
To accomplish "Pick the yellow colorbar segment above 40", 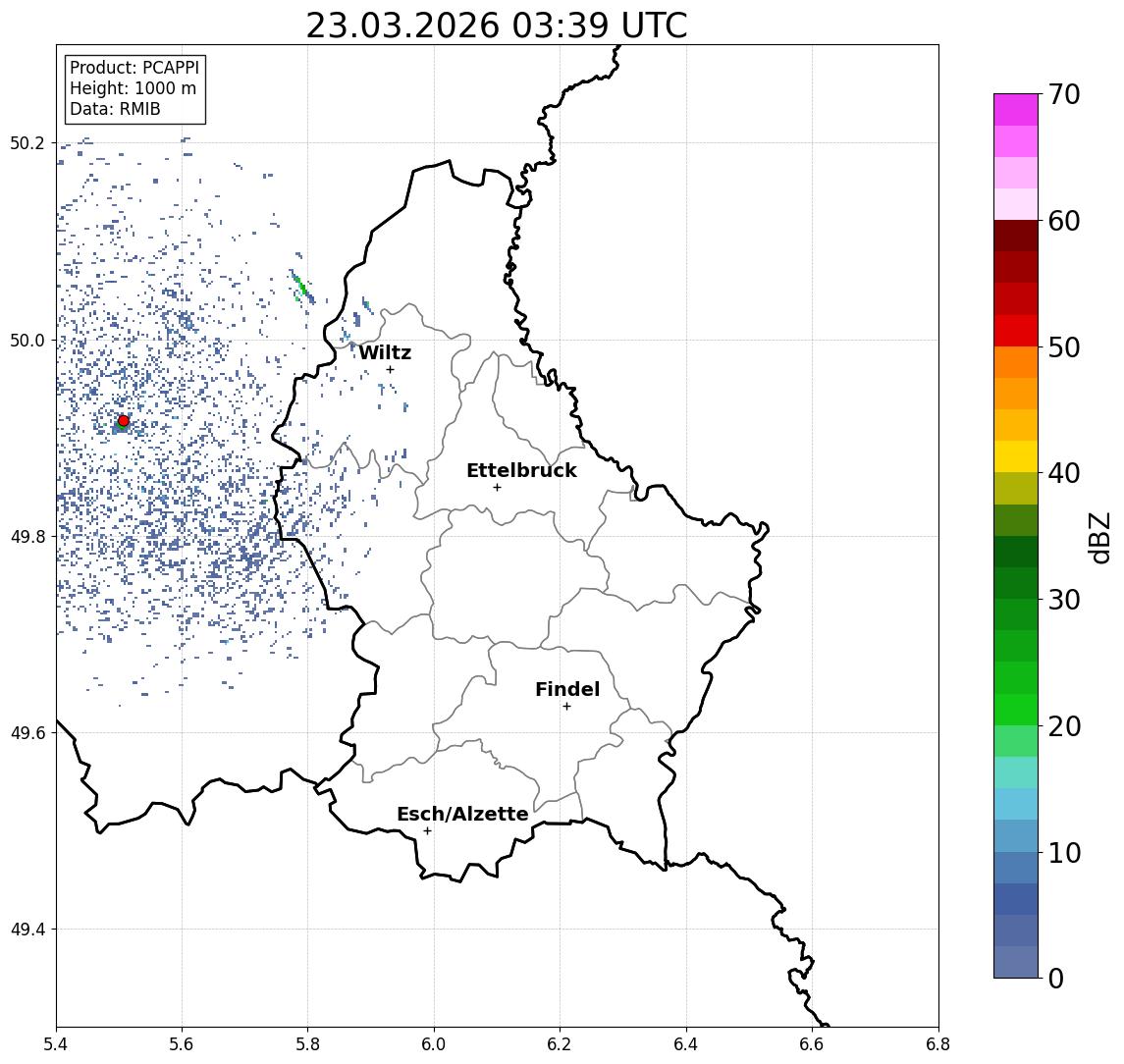I will point(1016,456).
